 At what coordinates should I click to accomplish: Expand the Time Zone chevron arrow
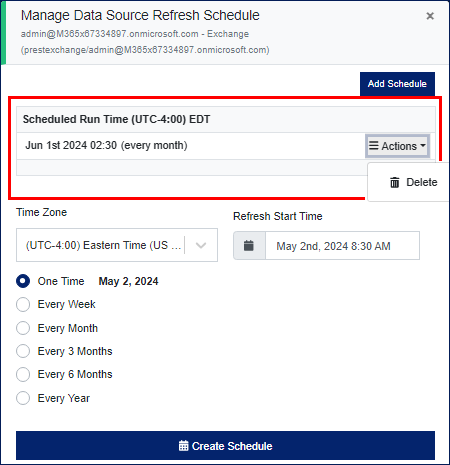tap(201, 245)
